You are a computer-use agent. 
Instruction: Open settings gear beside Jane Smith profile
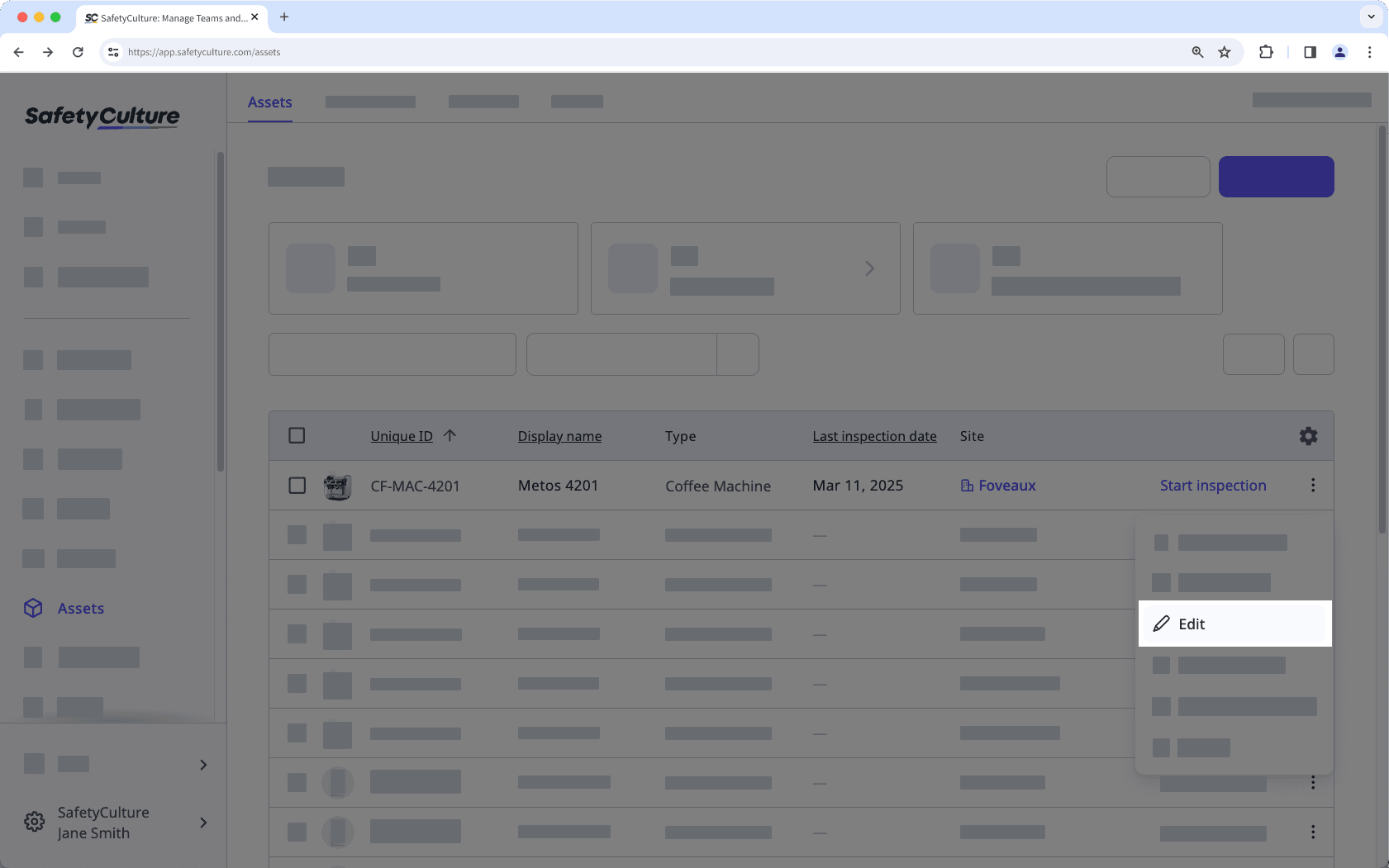pos(33,821)
